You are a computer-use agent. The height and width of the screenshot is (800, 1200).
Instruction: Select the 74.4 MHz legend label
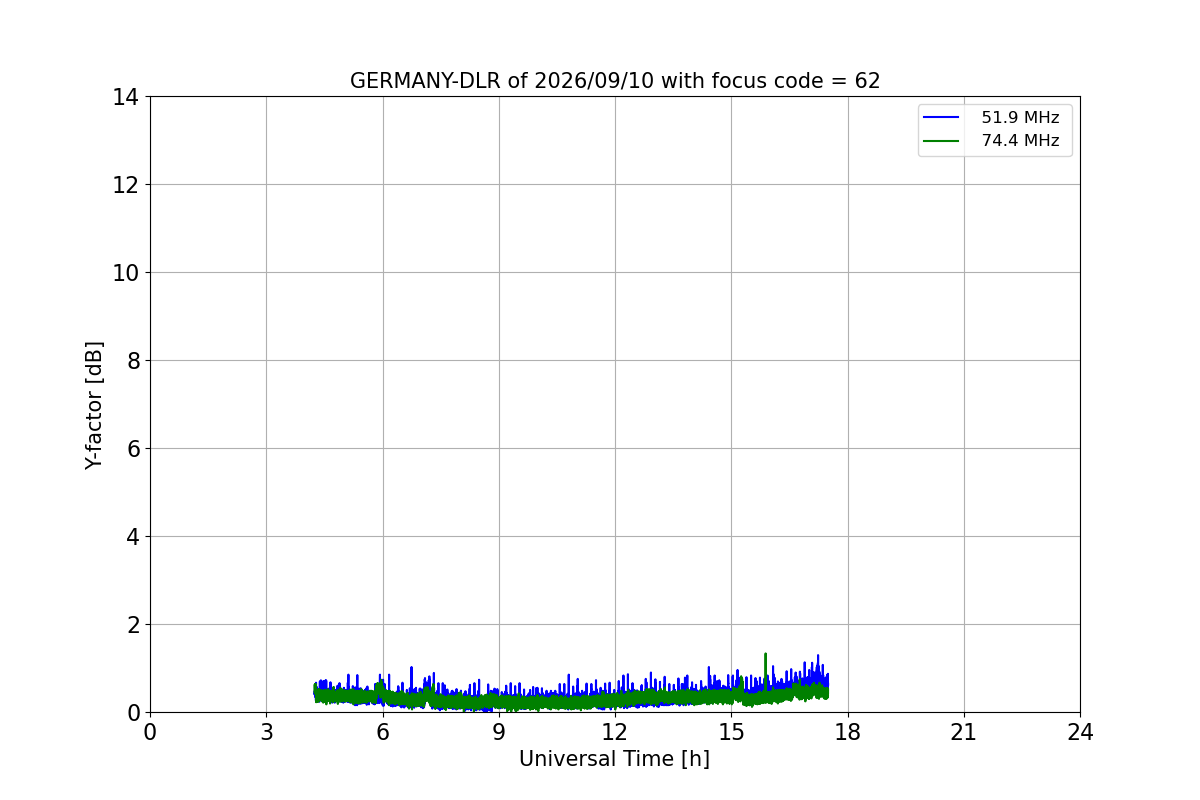click(x=1020, y=141)
